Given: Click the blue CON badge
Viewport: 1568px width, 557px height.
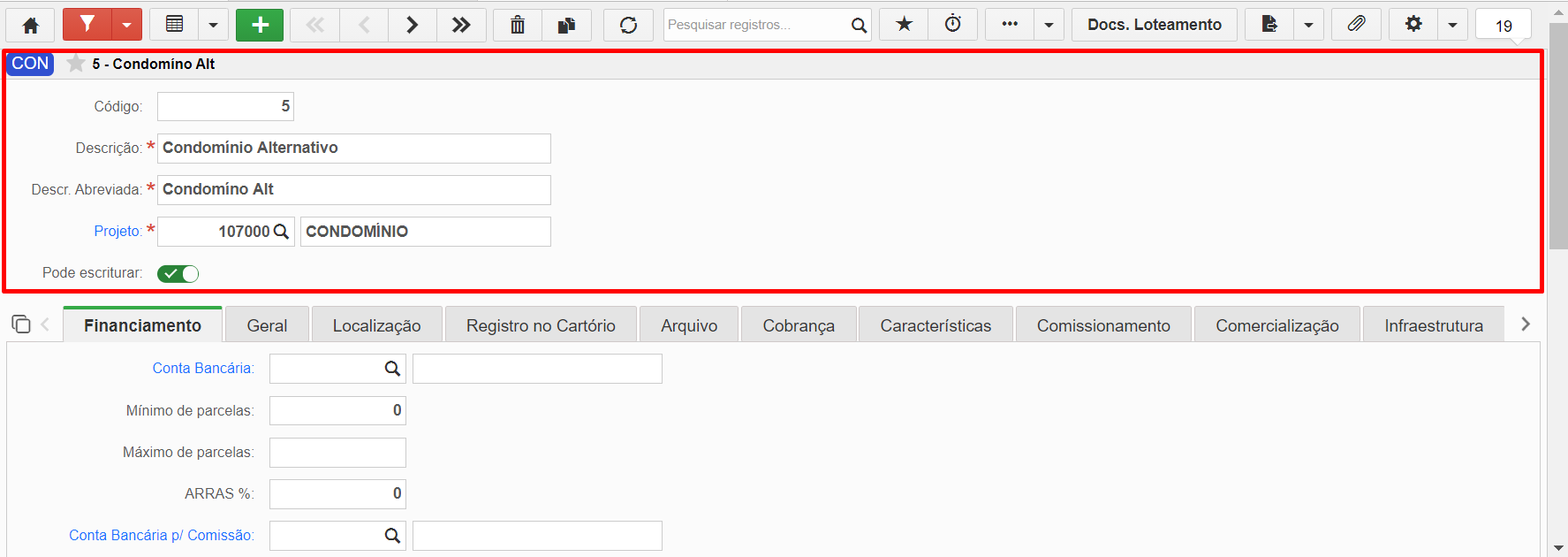Looking at the screenshot, I should pyautogui.click(x=30, y=64).
